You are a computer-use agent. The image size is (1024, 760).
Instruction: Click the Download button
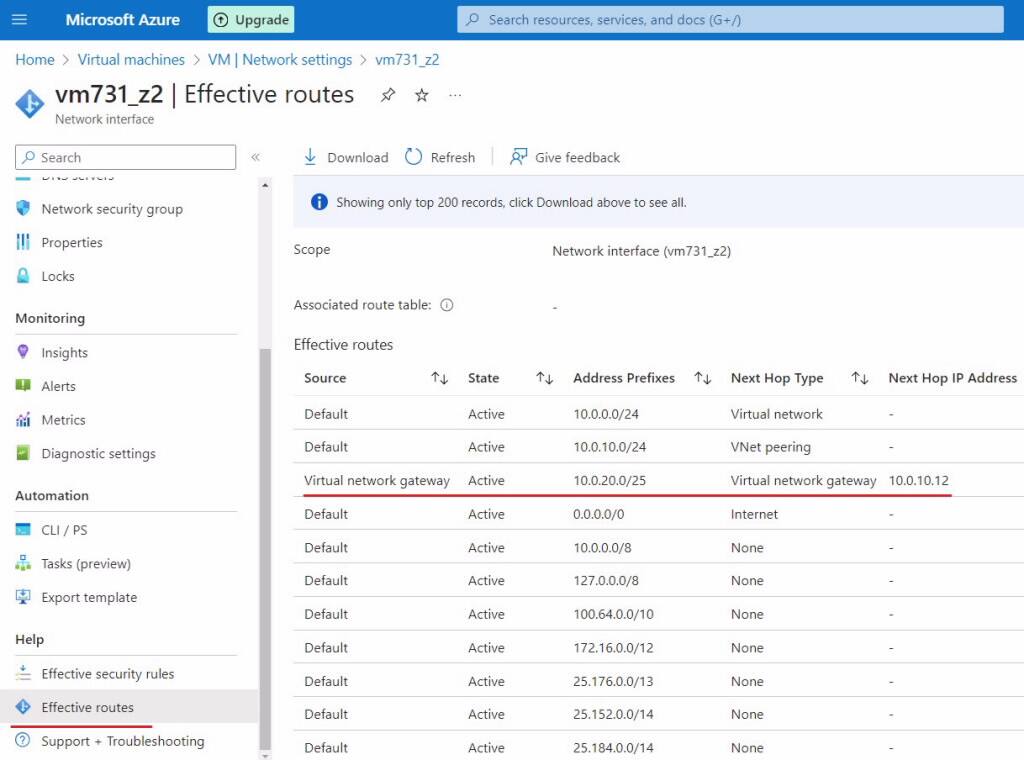point(344,157)
